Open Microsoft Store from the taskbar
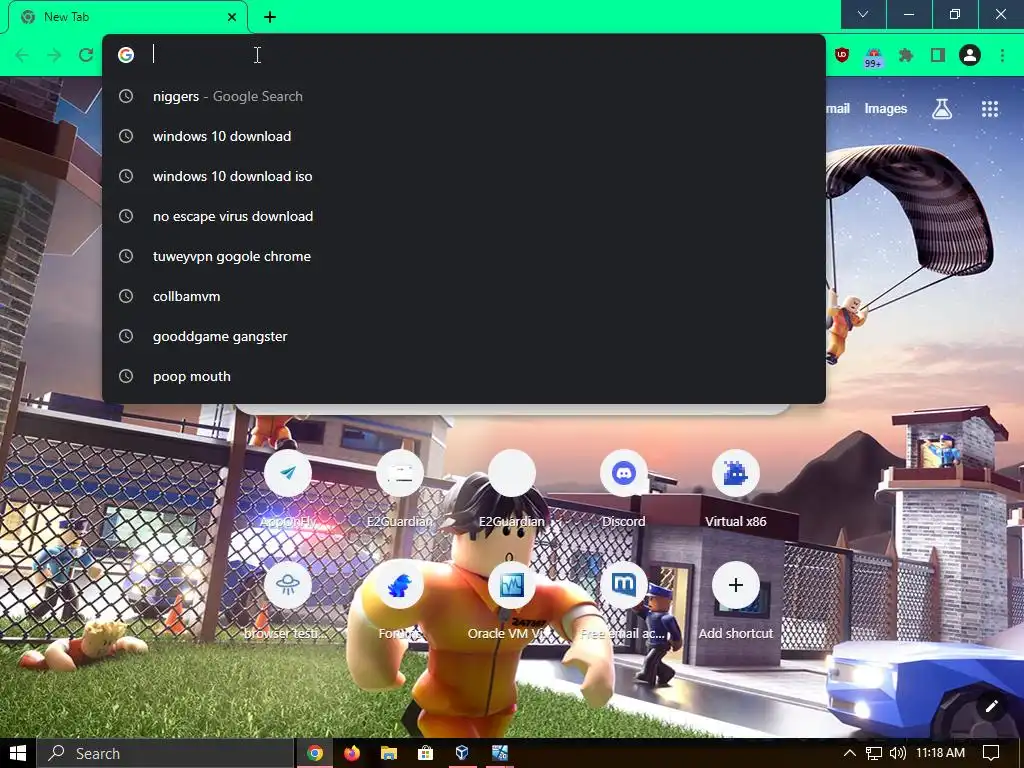The image size is (1024, 768). (x=425, y=753)
